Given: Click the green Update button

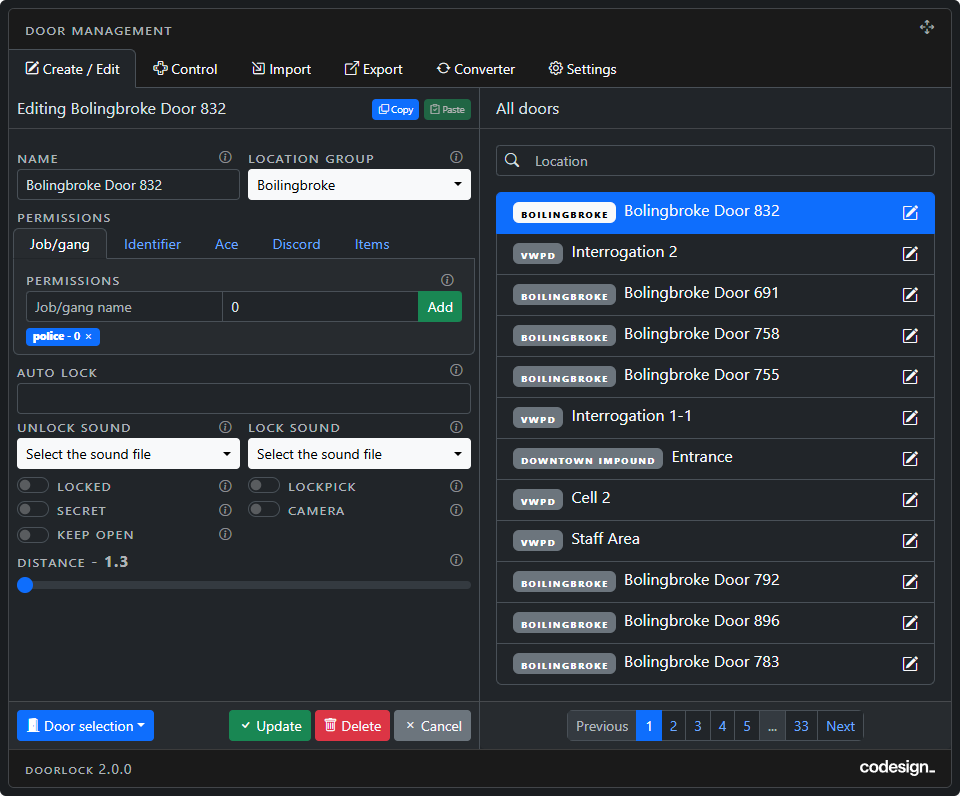Looking at the screenshot, I should pyautogui.click(x=270, y=725).
